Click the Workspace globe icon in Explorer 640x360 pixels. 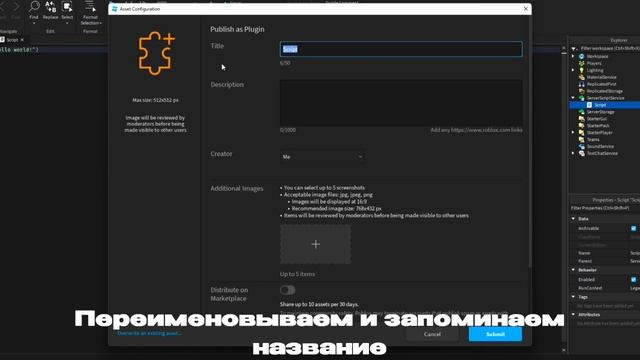click(x=582, y=56)
